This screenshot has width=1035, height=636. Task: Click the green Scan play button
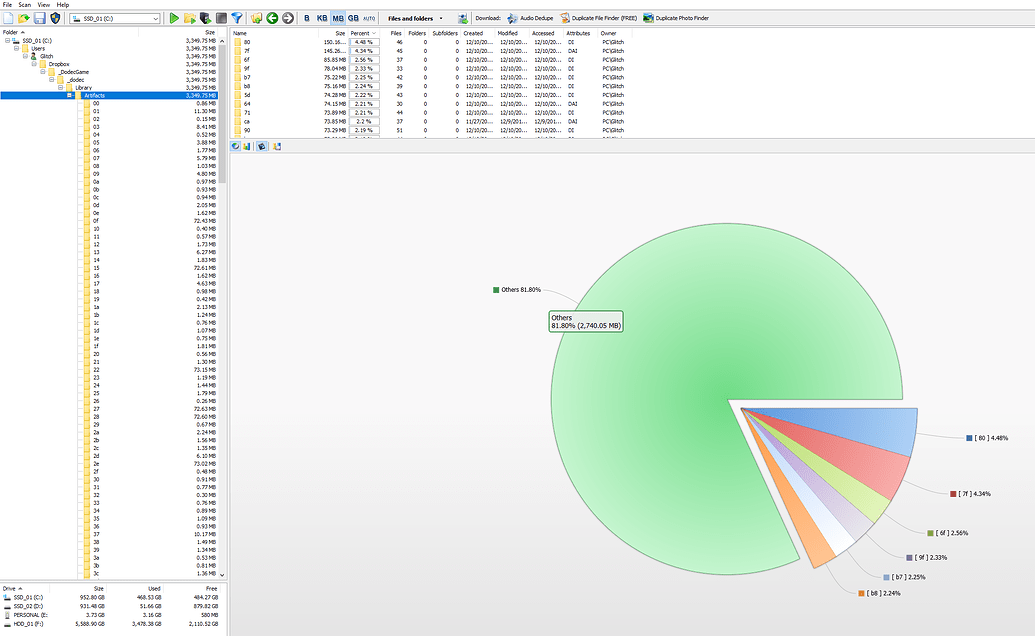[174, 18]
